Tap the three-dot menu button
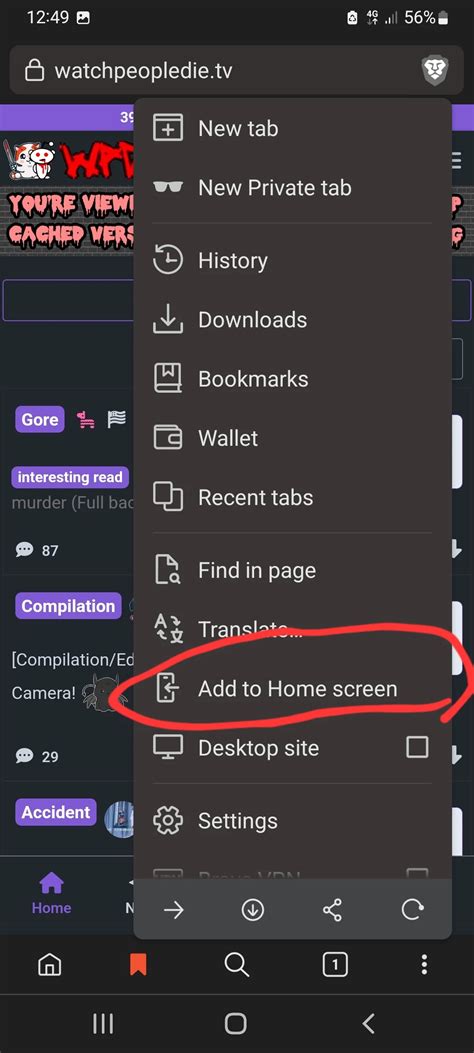Screen dimensions: 474x1053 click(x=424, y=965)
